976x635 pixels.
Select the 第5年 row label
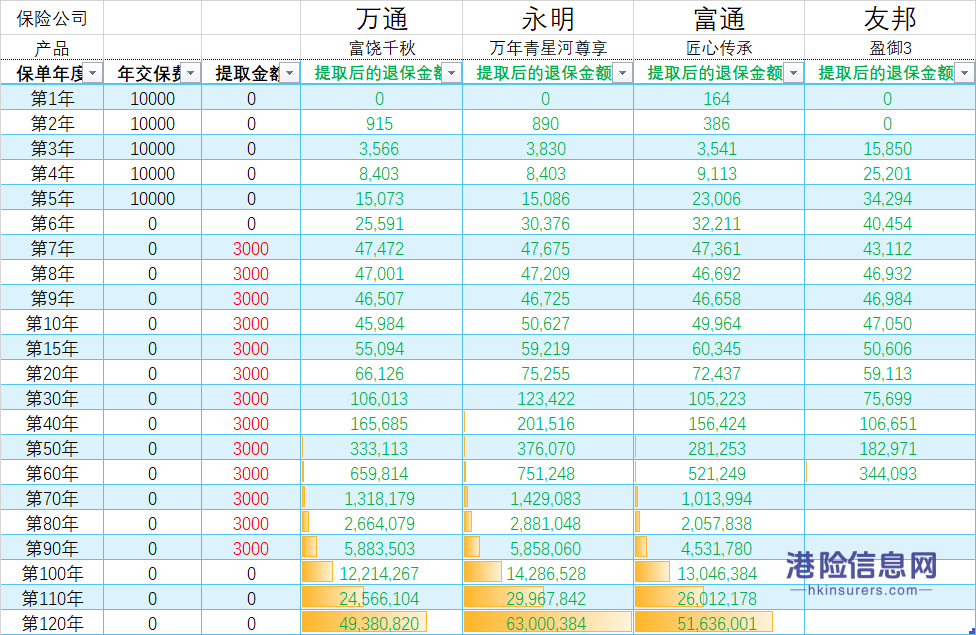click(52, 198)
